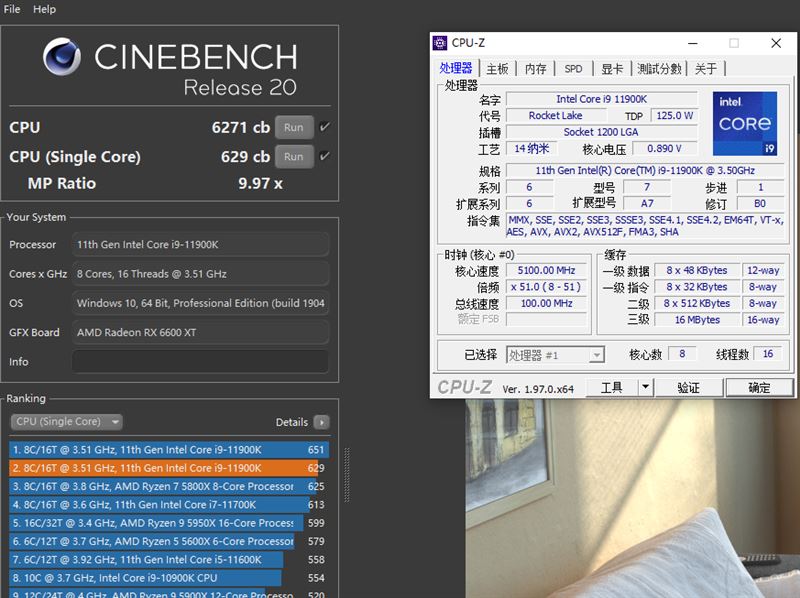Screen dimensions: 800x598
Task: Toggle the CPU test checkbox
Action: tap(324, 127)
